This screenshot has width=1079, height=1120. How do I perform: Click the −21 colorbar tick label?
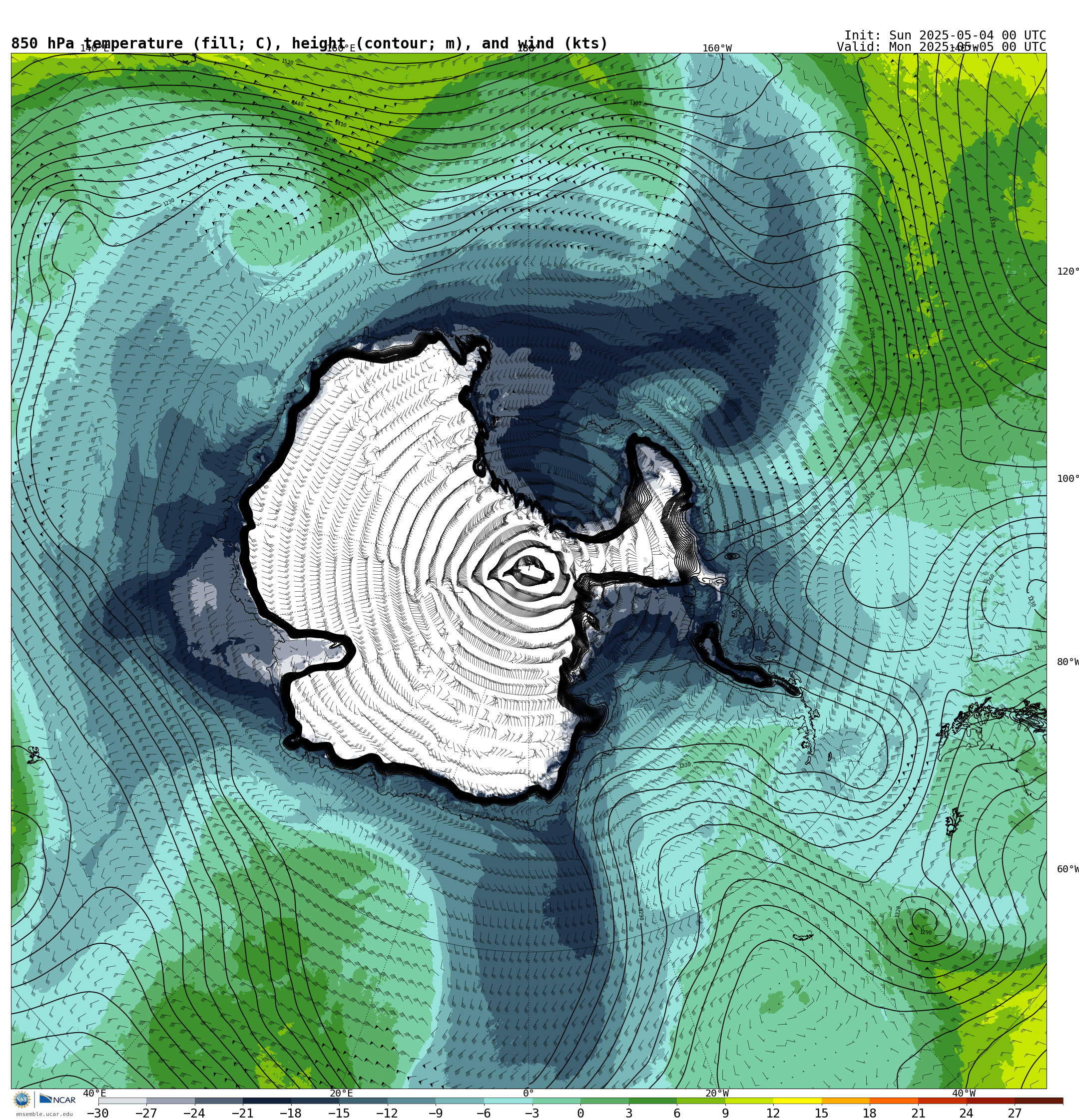click(x=242, y=1113)
